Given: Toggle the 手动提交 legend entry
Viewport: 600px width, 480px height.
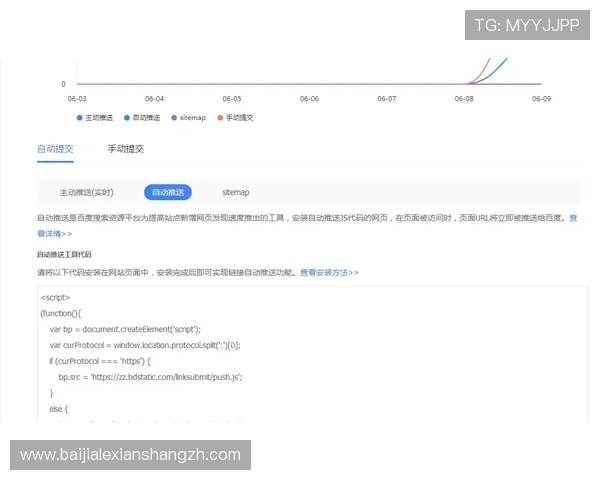Looking at the screenshot, I should (235, 118).
